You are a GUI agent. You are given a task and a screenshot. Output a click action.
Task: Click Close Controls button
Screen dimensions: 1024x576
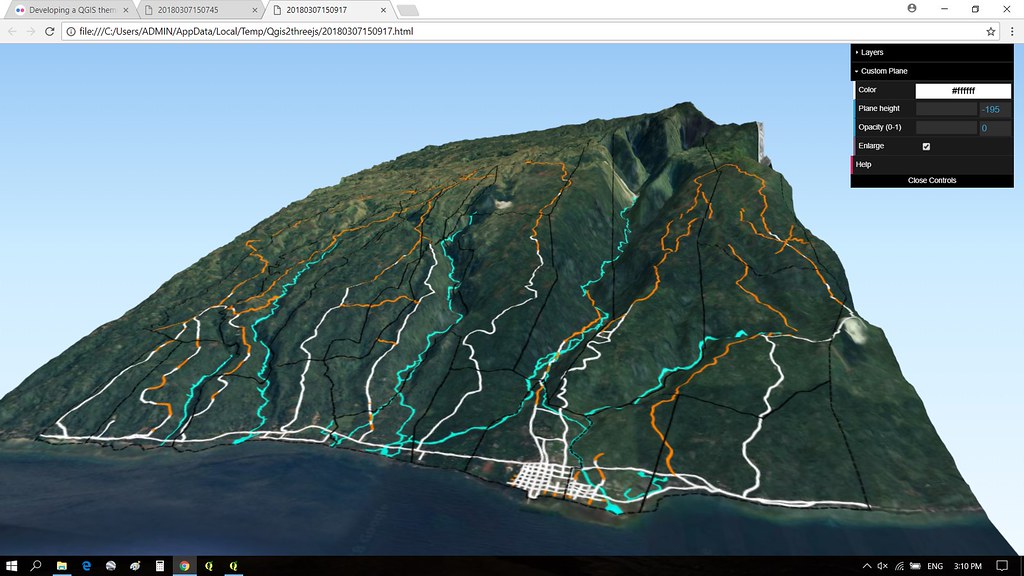(x=932, y=180)
